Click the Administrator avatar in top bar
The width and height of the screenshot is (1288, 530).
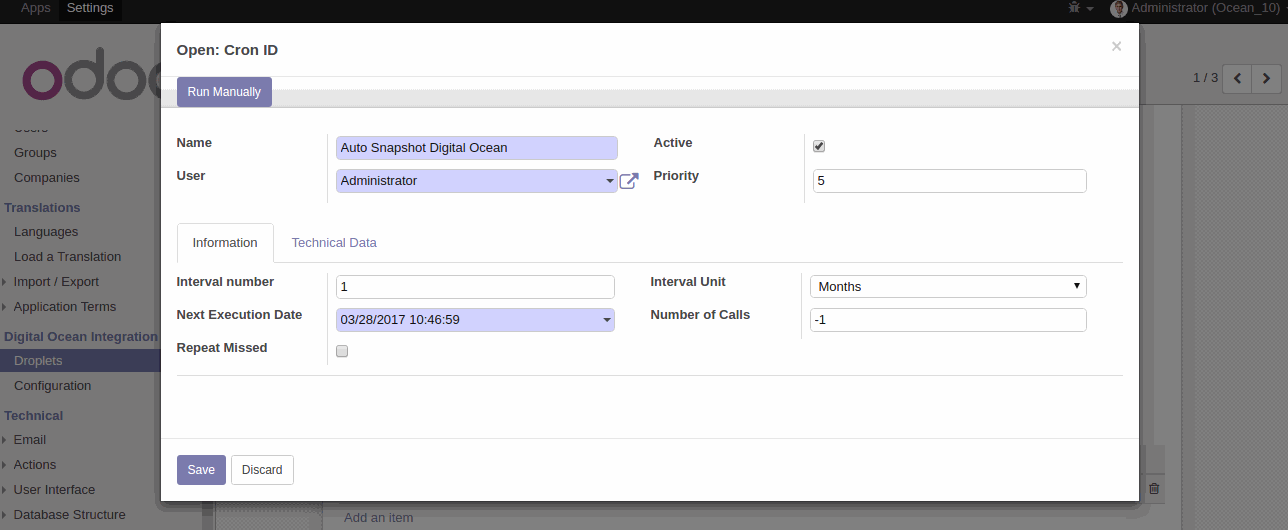[x=1119, y=9]
